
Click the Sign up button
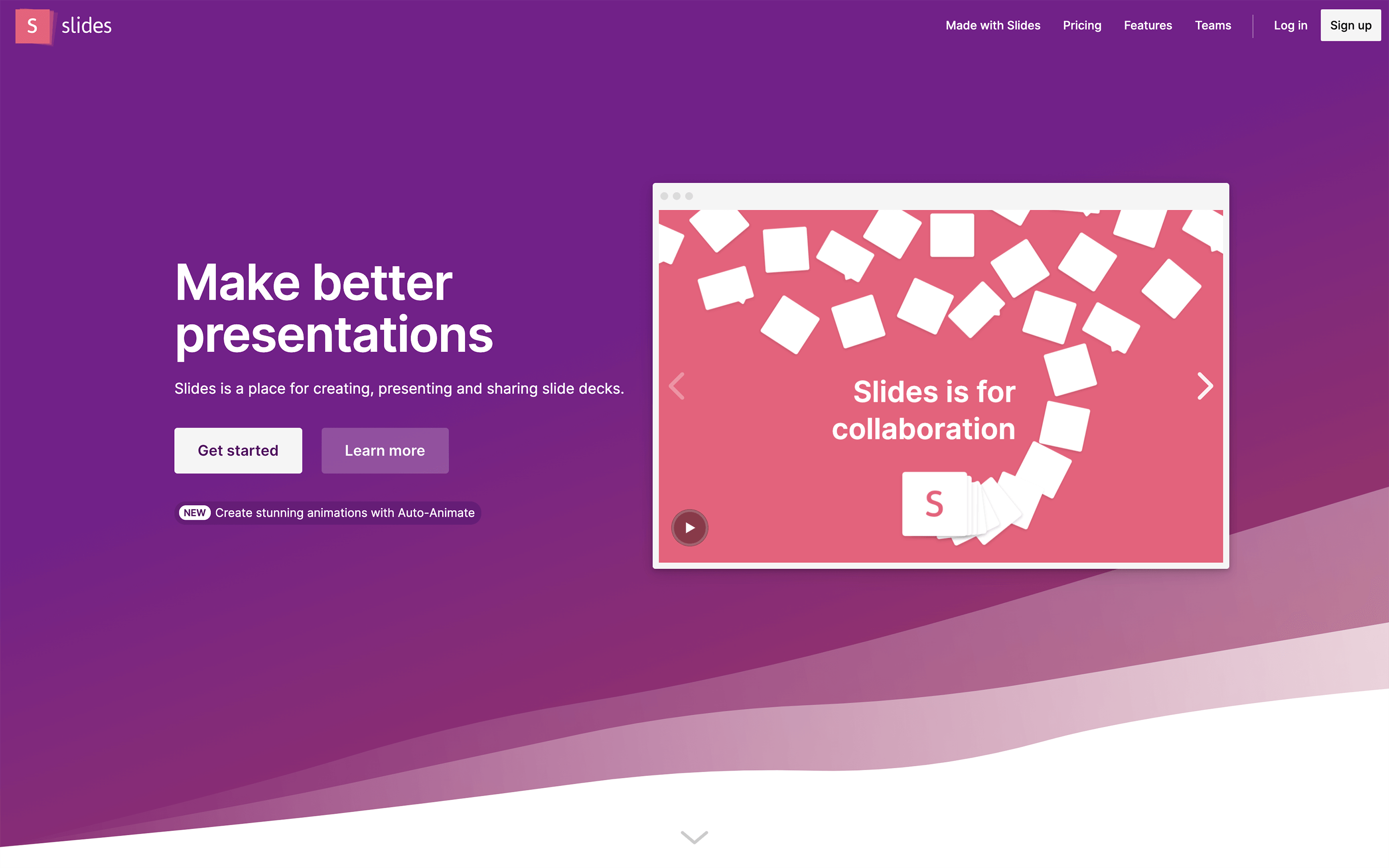coord(1350,25)
